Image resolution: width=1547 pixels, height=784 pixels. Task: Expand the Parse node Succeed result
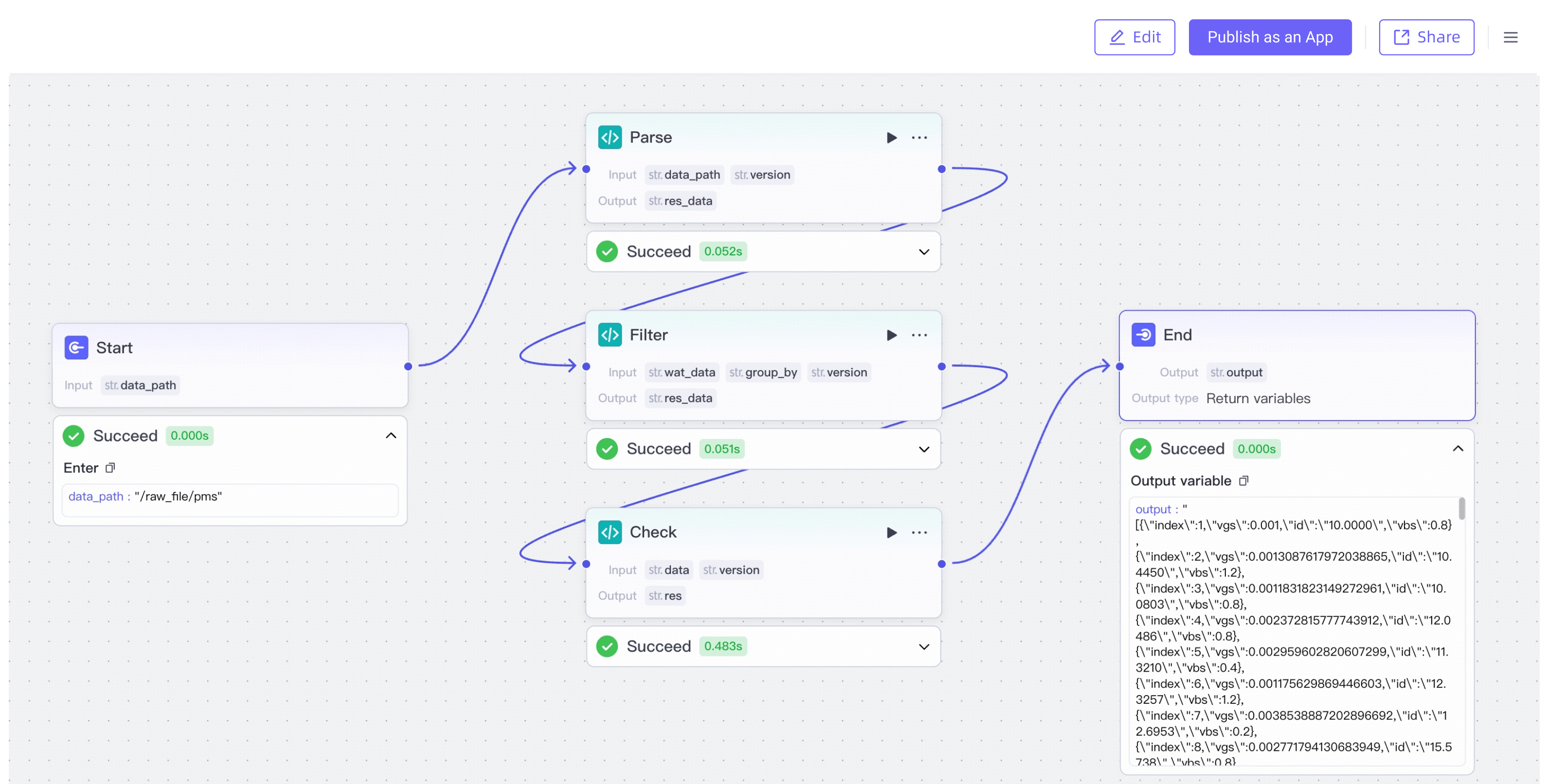click(x=924, y=251)
